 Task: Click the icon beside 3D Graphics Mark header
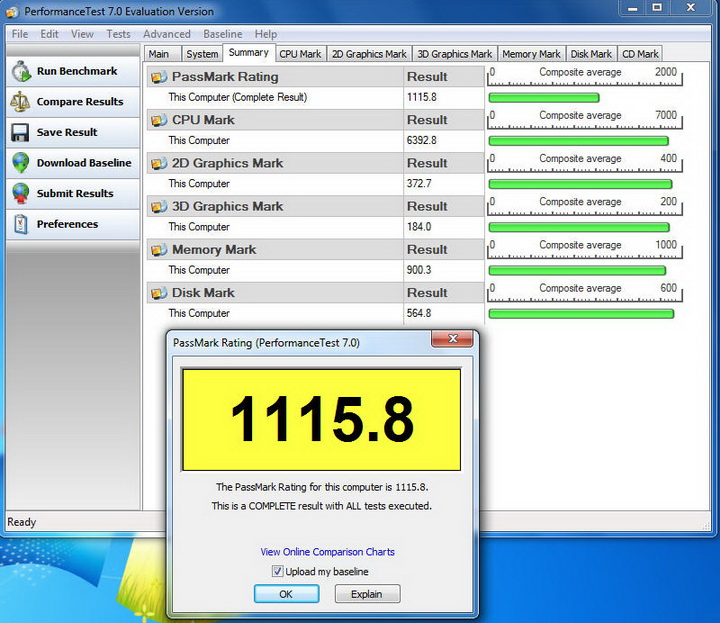(159, 207)
